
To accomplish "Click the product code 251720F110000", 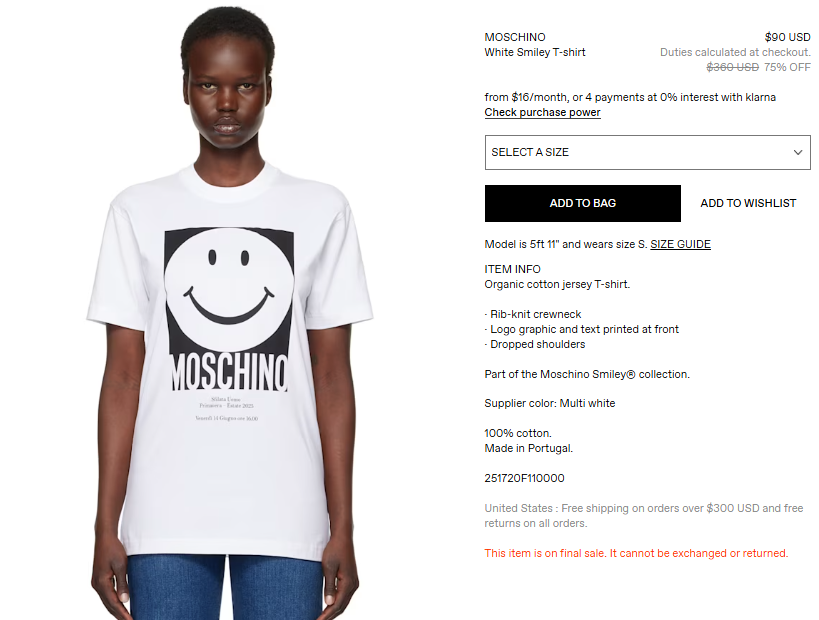I will [524, 478].
